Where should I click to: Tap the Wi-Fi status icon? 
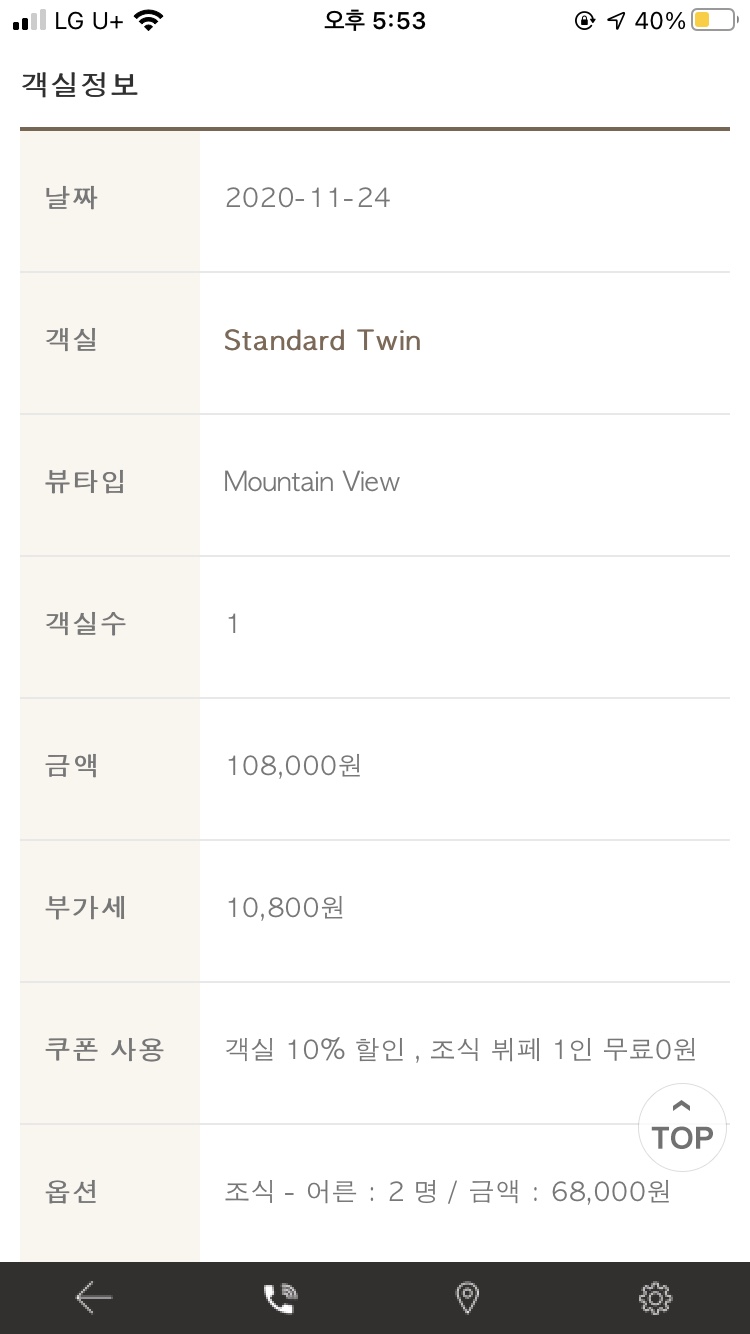149,20
